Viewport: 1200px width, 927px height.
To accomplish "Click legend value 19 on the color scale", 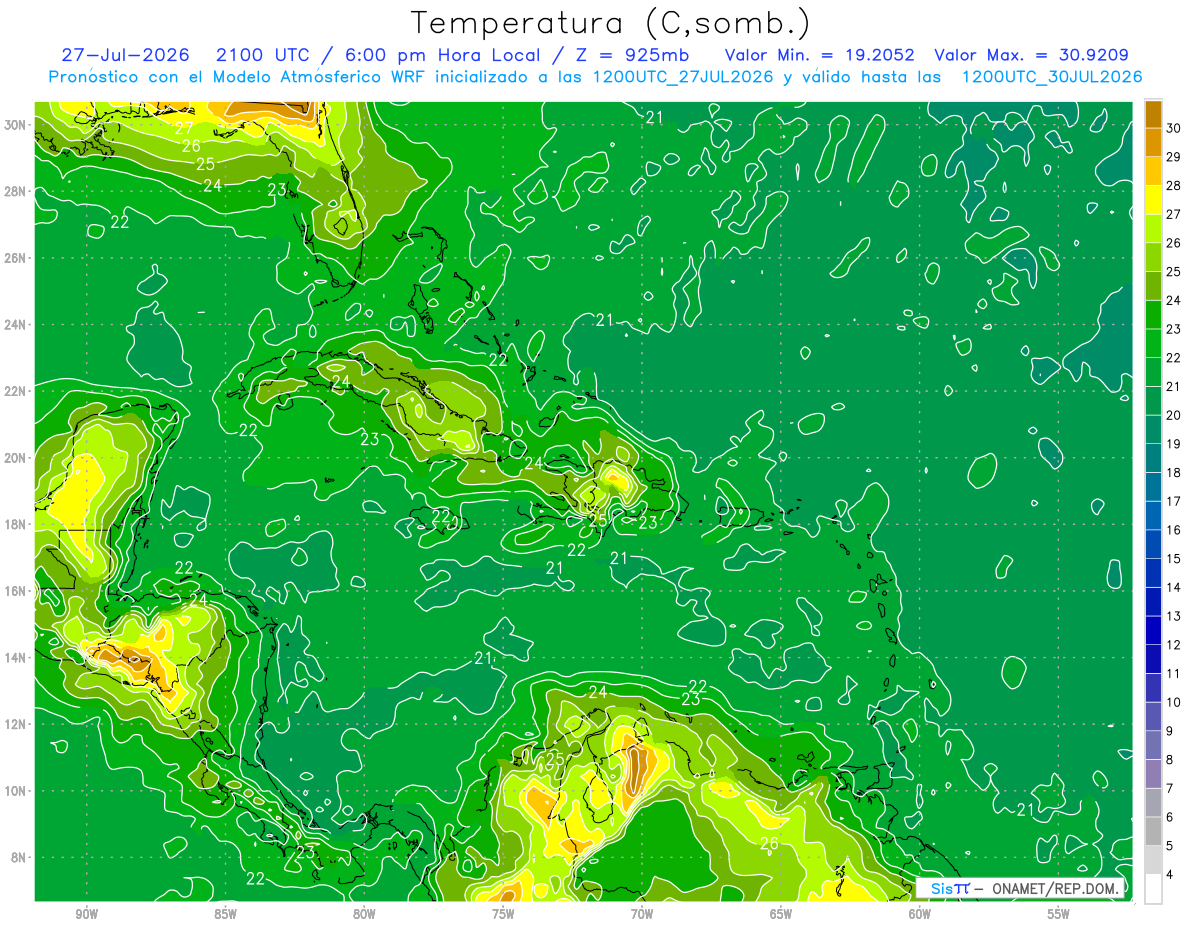I will coord(1174,444).
